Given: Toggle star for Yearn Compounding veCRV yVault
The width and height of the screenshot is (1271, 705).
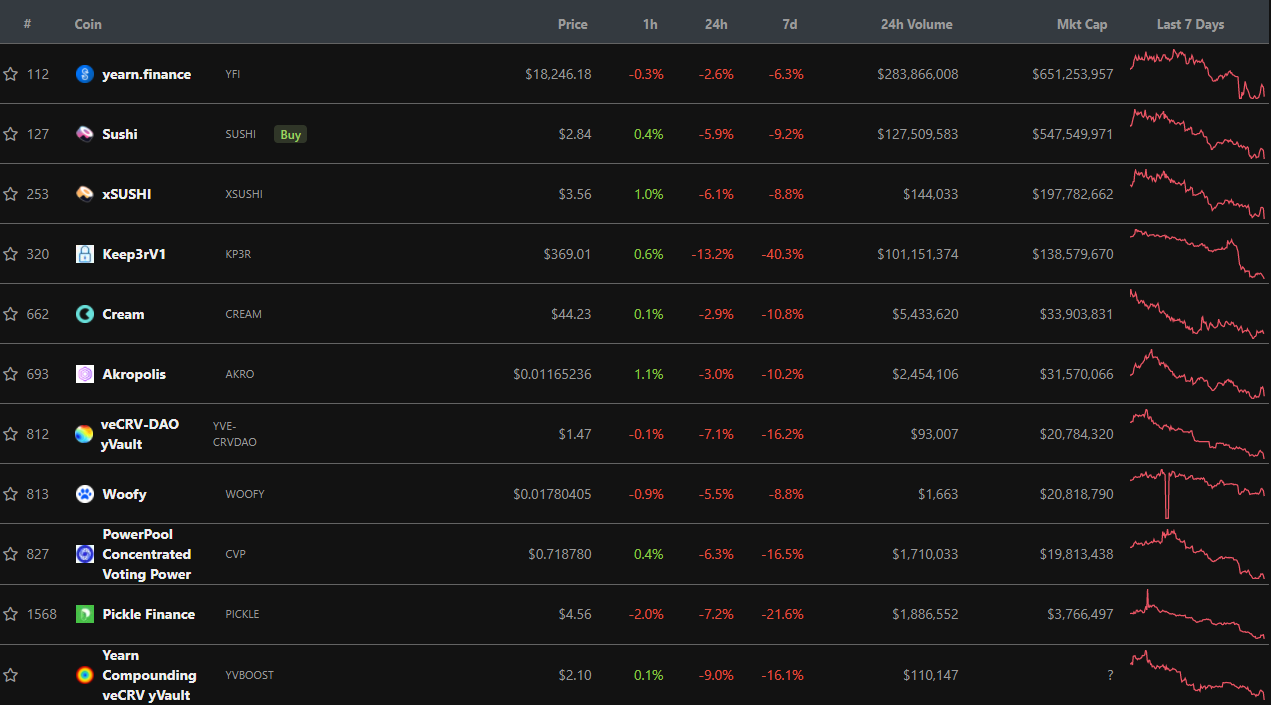Looking at the screenshot, I should pyautogui.click(x=10, y=675).
